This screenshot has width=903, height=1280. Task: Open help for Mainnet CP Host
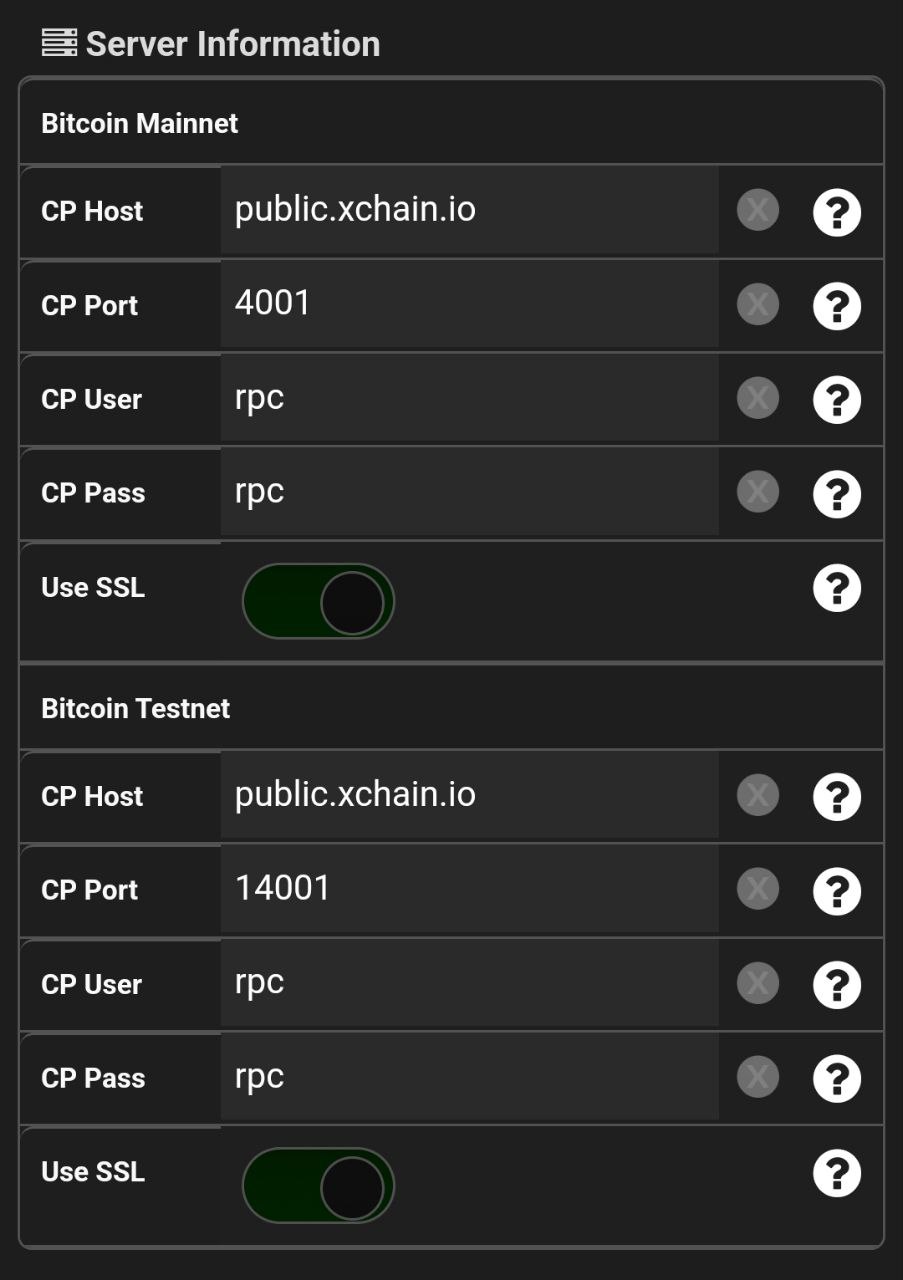pos(837,212)
